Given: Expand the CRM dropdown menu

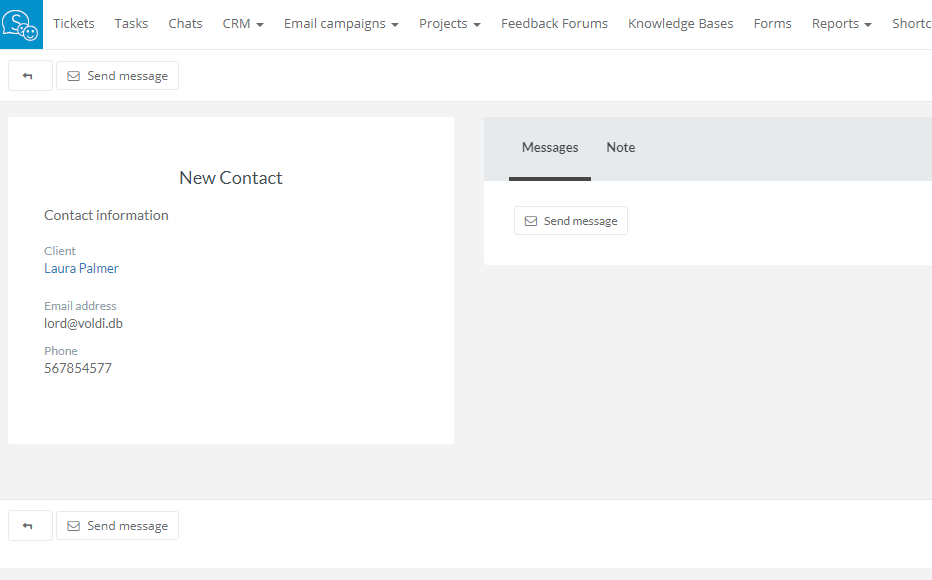Looking at the screenshot, I should [243, 24].
